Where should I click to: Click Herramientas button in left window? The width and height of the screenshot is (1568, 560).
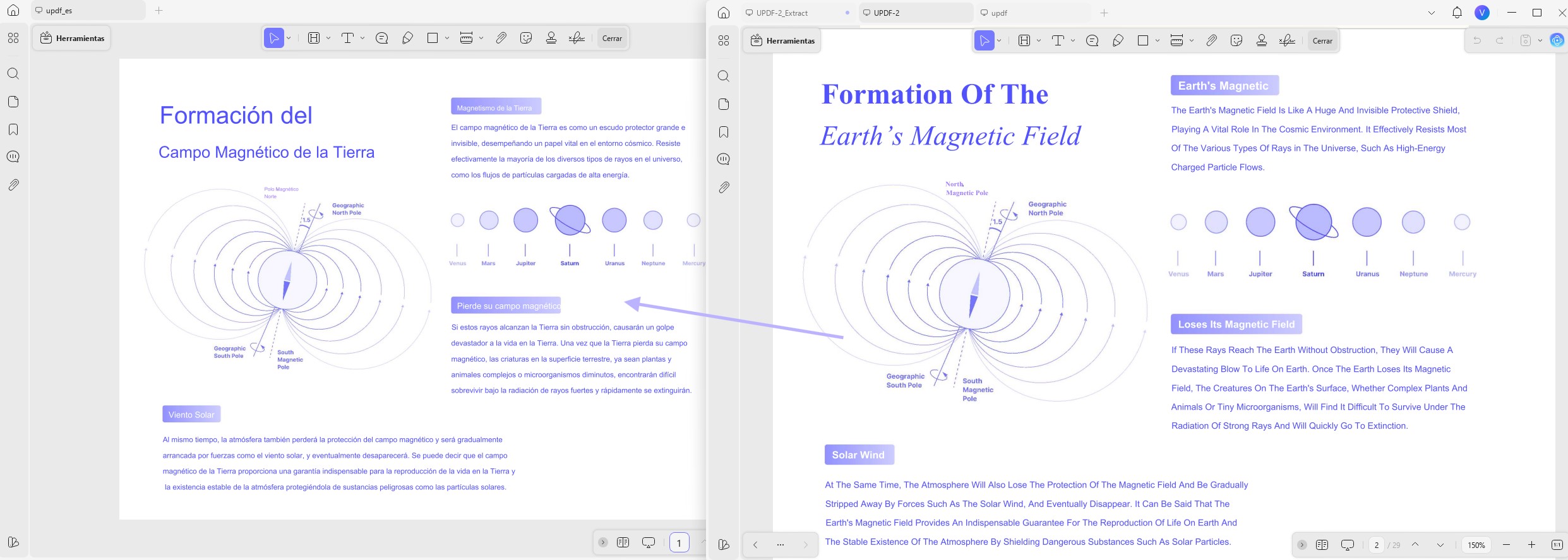pos(72,39)
